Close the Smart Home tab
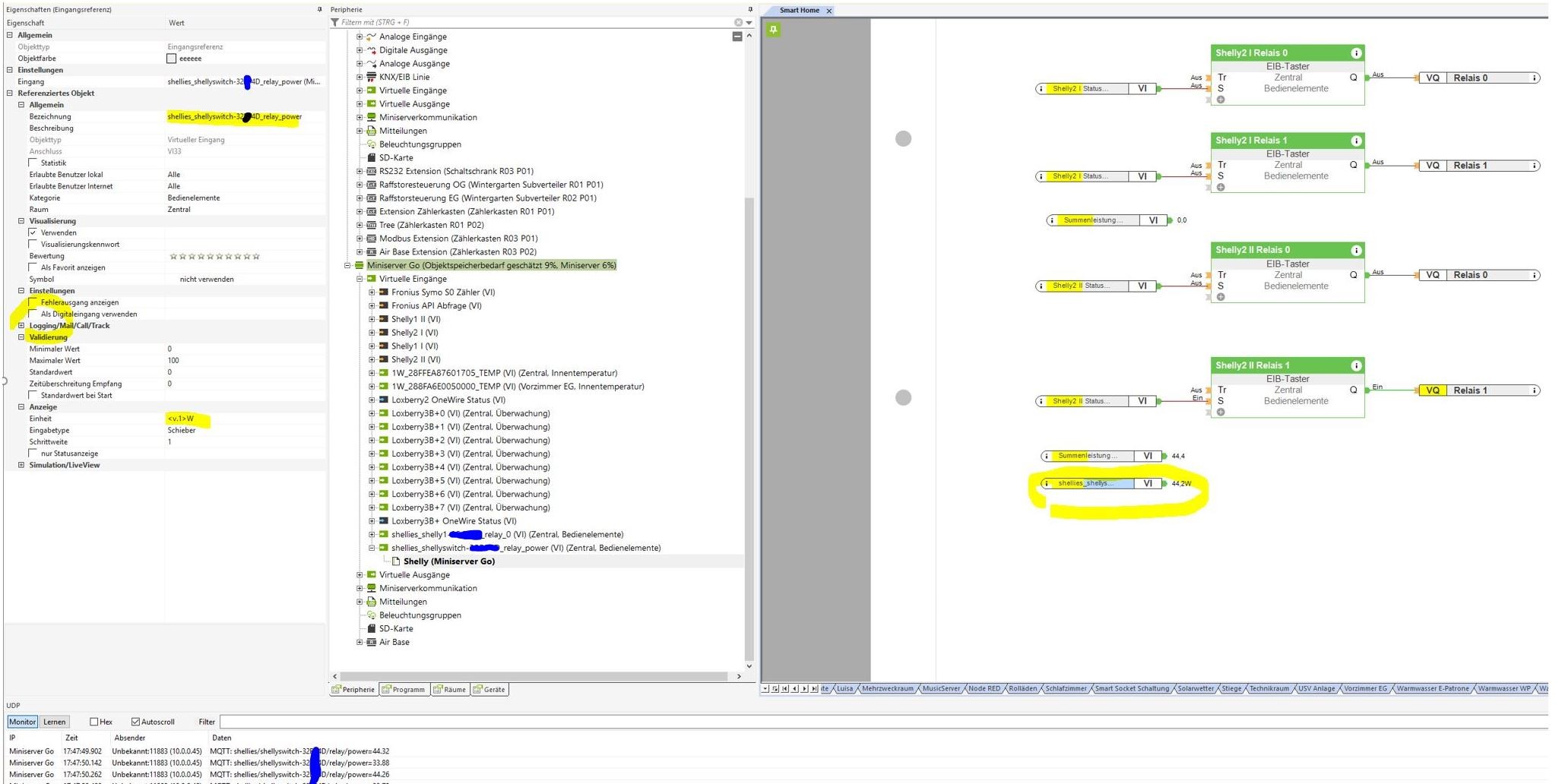 829,11
